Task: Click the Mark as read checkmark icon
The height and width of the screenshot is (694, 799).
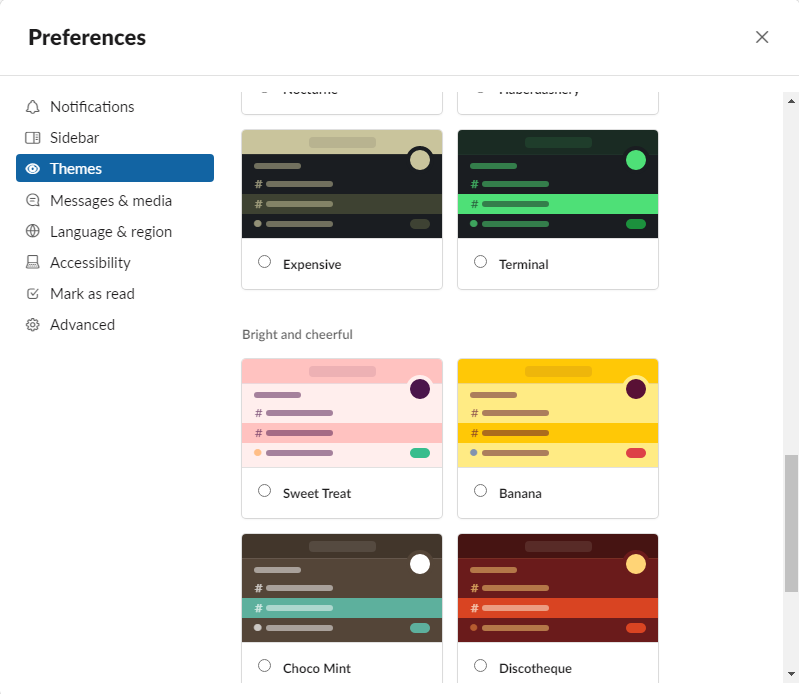Action: click(x=33, y=294)
